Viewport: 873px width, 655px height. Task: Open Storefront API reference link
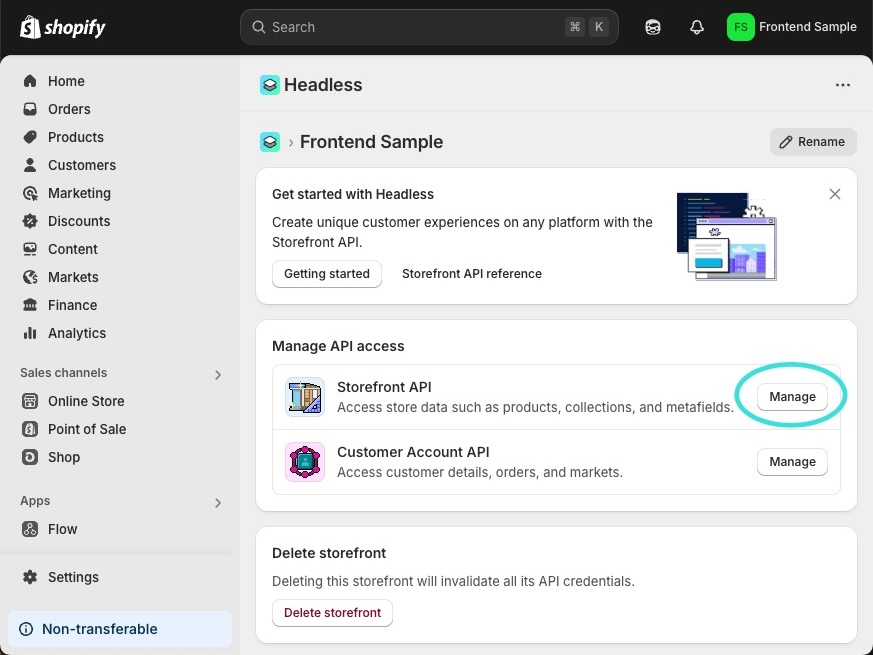(x=472, y=273)
